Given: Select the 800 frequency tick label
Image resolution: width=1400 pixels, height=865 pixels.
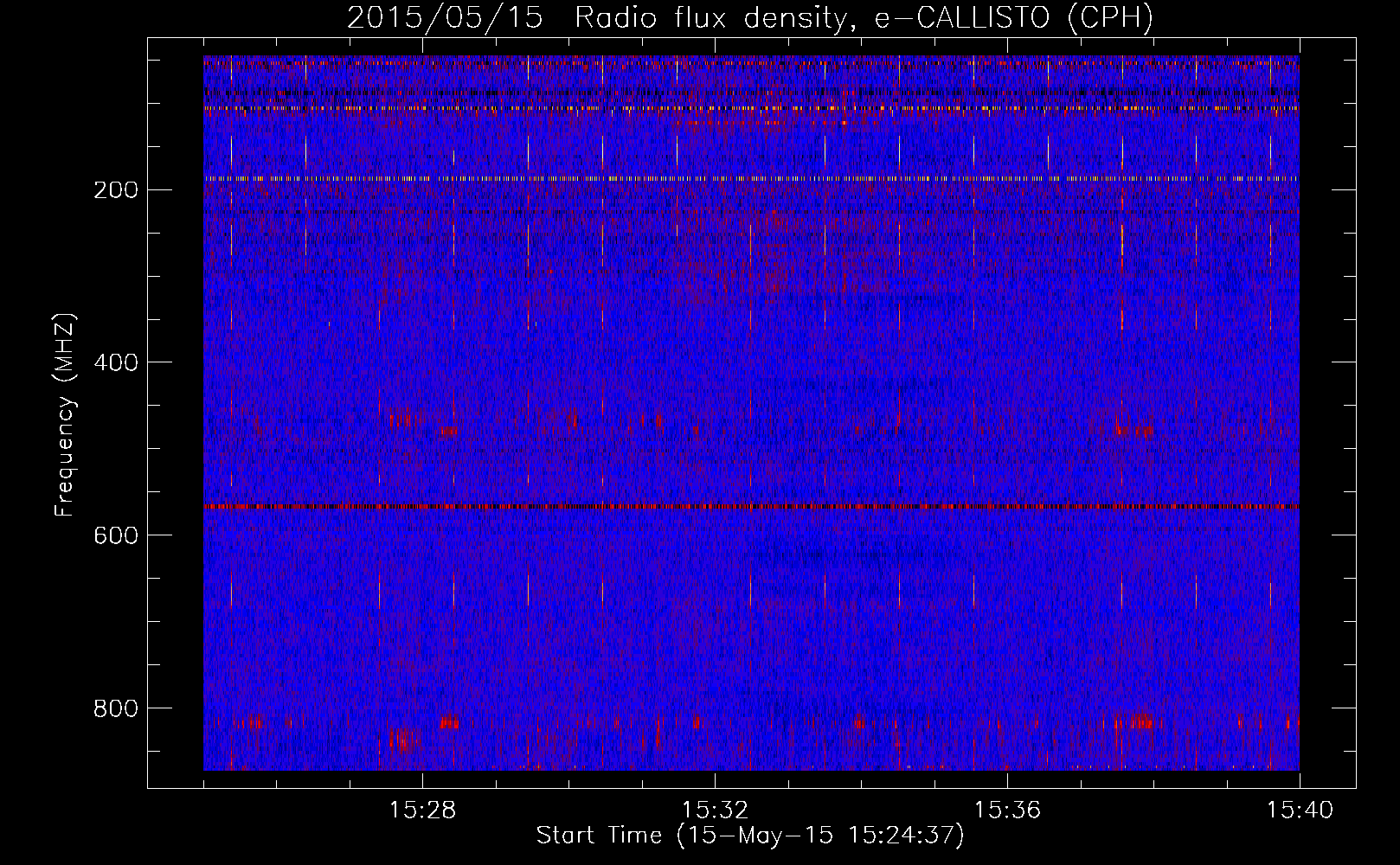Looking at the screenshot, I should (115, 708).
